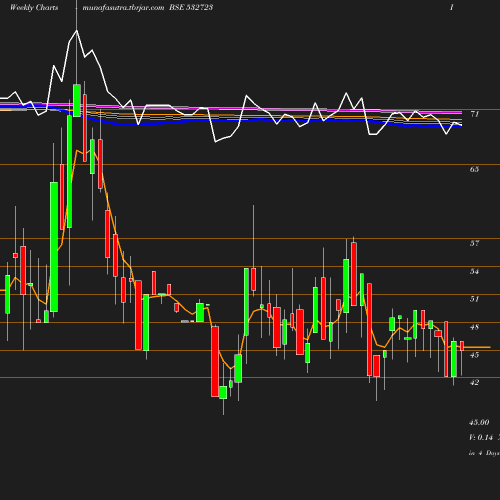
Task: Click the price axis label 71
Action: 474,114
